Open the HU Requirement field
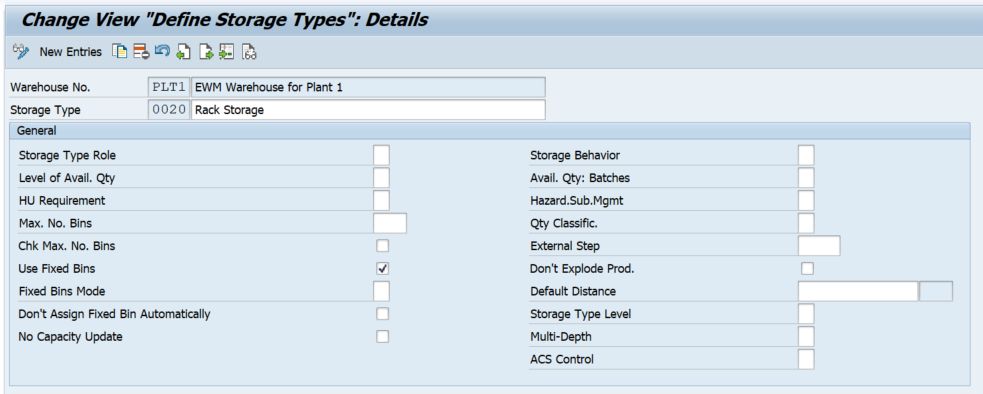The width and height of the screenshot is (983, 394). point(381,200)
